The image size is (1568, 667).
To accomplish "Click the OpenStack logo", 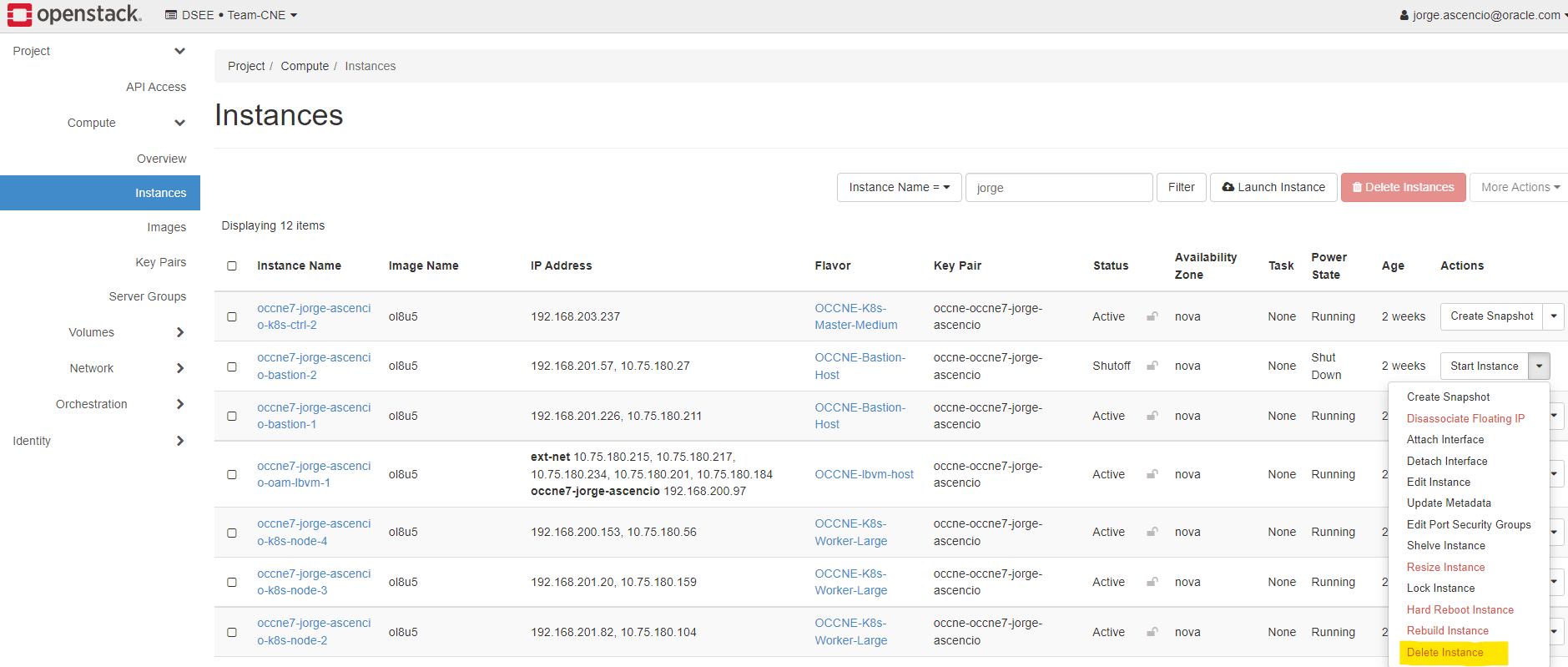I will (x=75, y=14).
